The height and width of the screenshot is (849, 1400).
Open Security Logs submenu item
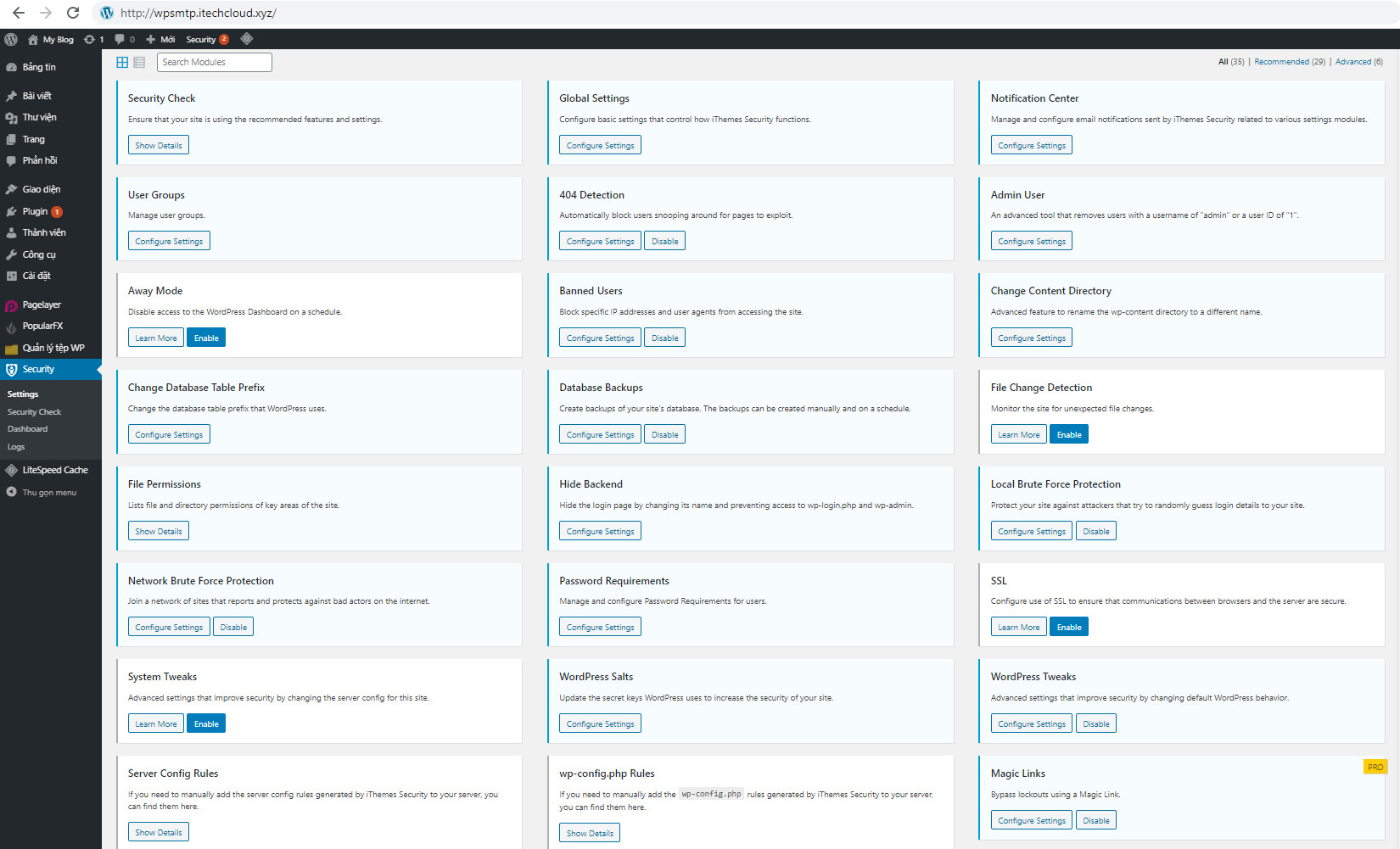click(16, 447)
